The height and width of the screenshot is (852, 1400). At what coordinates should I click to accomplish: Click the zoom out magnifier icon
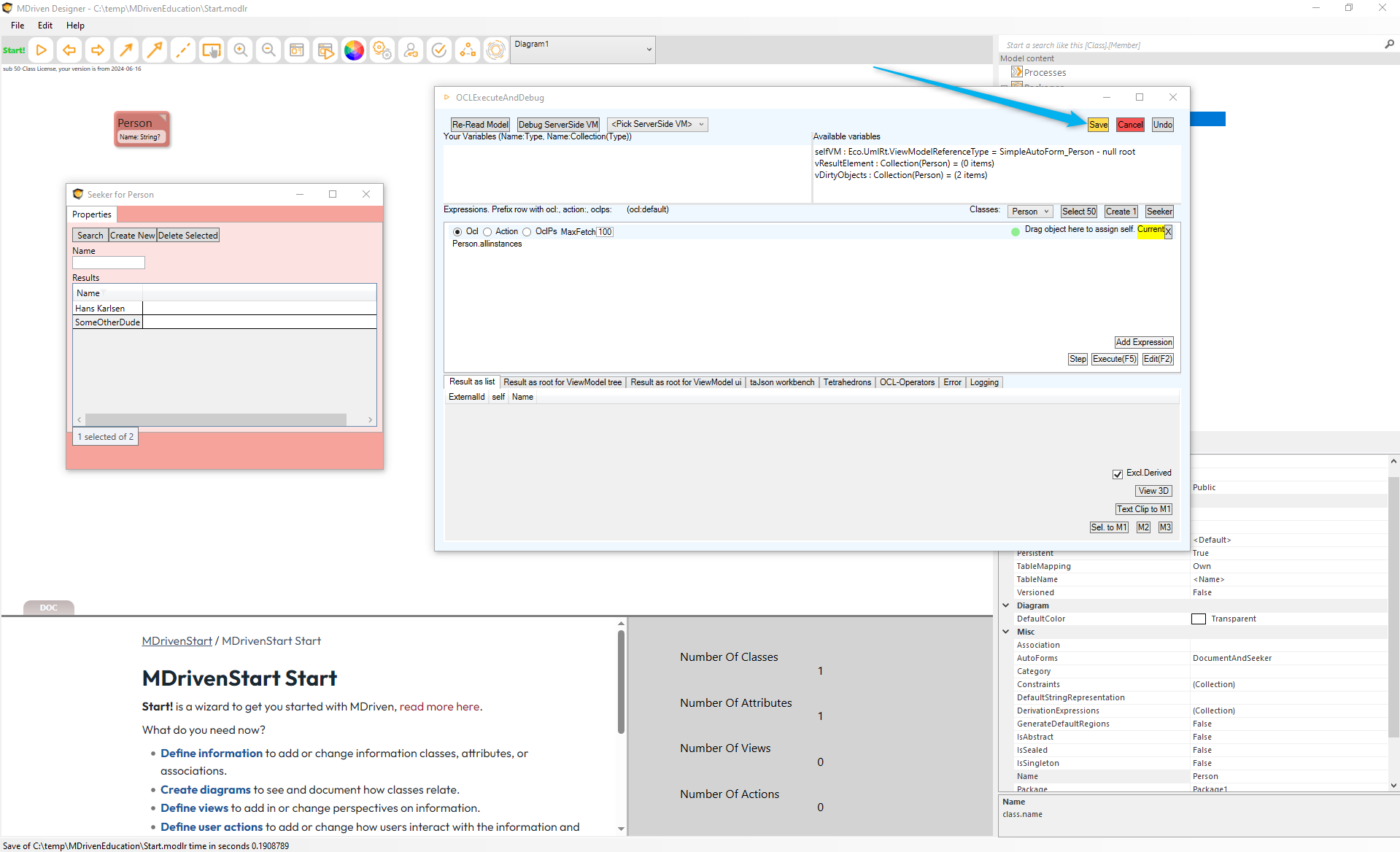point(268,50)
